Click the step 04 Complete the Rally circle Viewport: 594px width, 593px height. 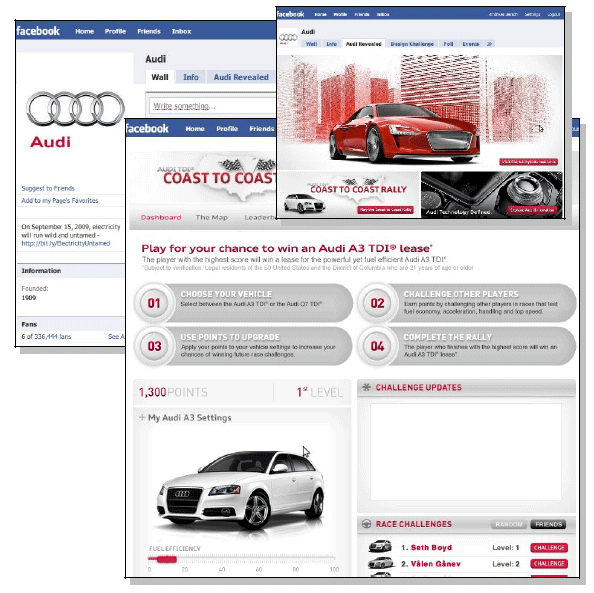377,346
